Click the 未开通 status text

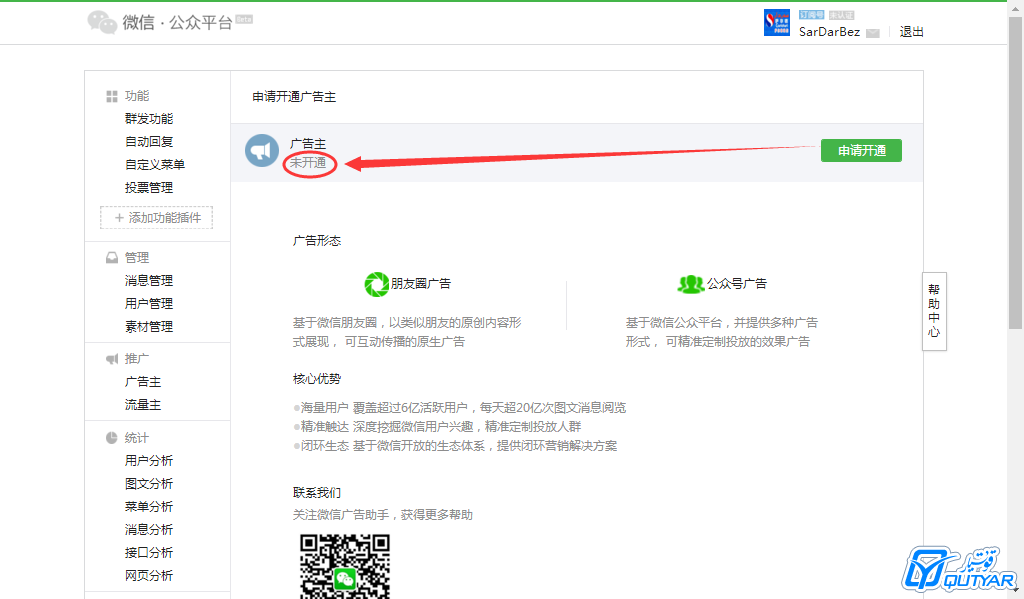click(x=308, y=163)
